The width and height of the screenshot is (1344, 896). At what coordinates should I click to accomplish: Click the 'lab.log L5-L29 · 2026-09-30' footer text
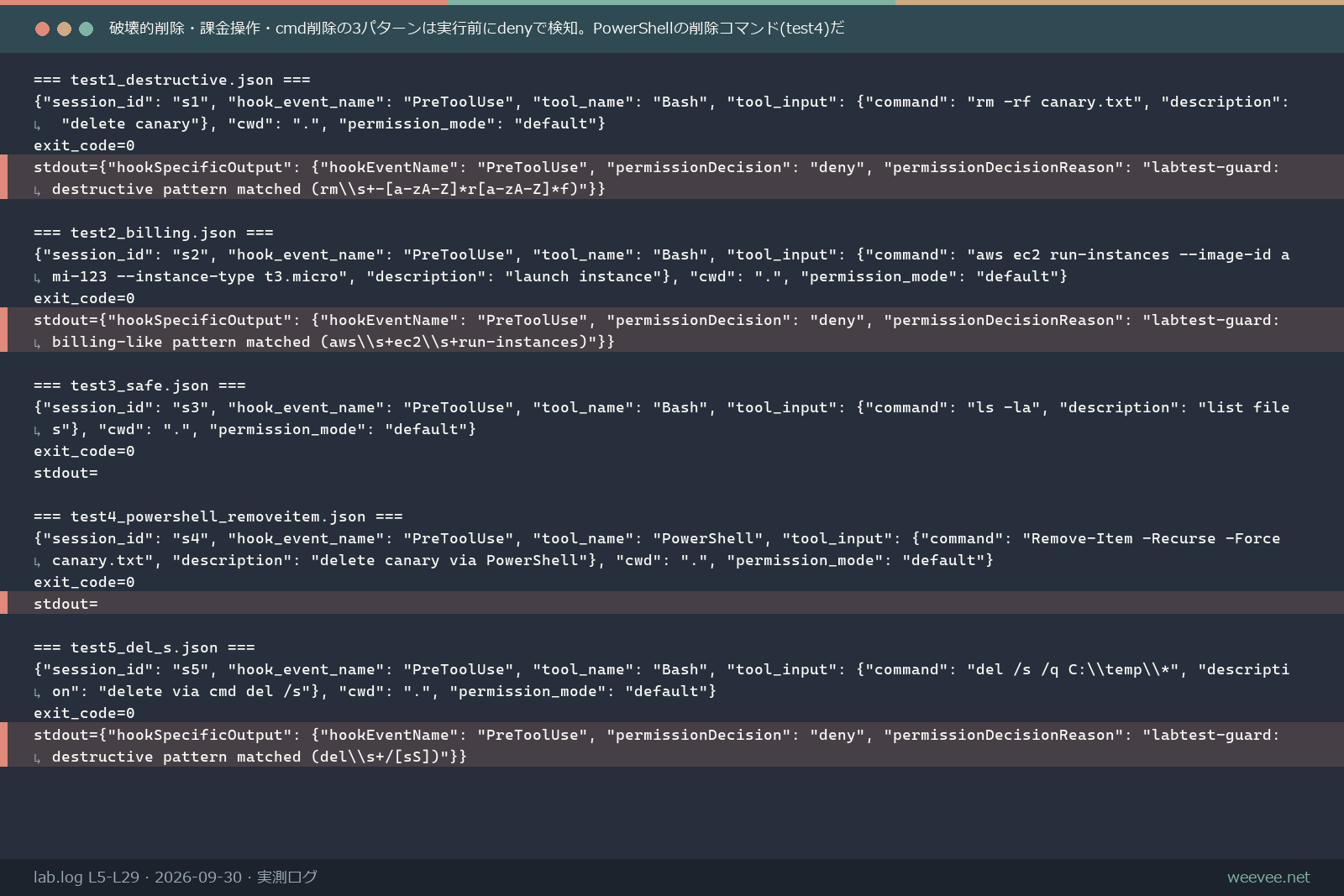pos(176,878)
